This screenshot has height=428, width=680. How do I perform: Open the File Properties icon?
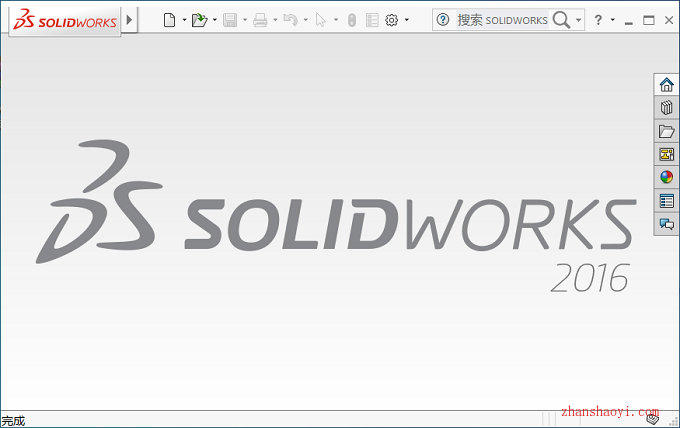click(372, 20)
